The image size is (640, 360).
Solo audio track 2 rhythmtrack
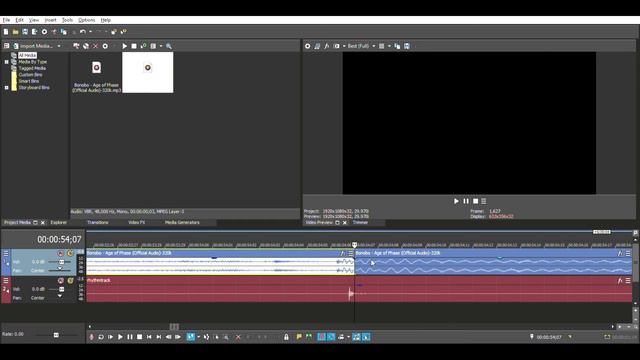70,281
